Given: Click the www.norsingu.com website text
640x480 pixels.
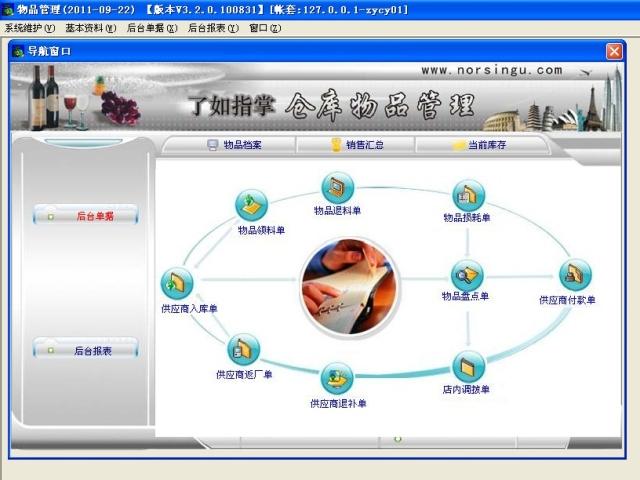Looking at the screenshot, I should tap(491, 70).
